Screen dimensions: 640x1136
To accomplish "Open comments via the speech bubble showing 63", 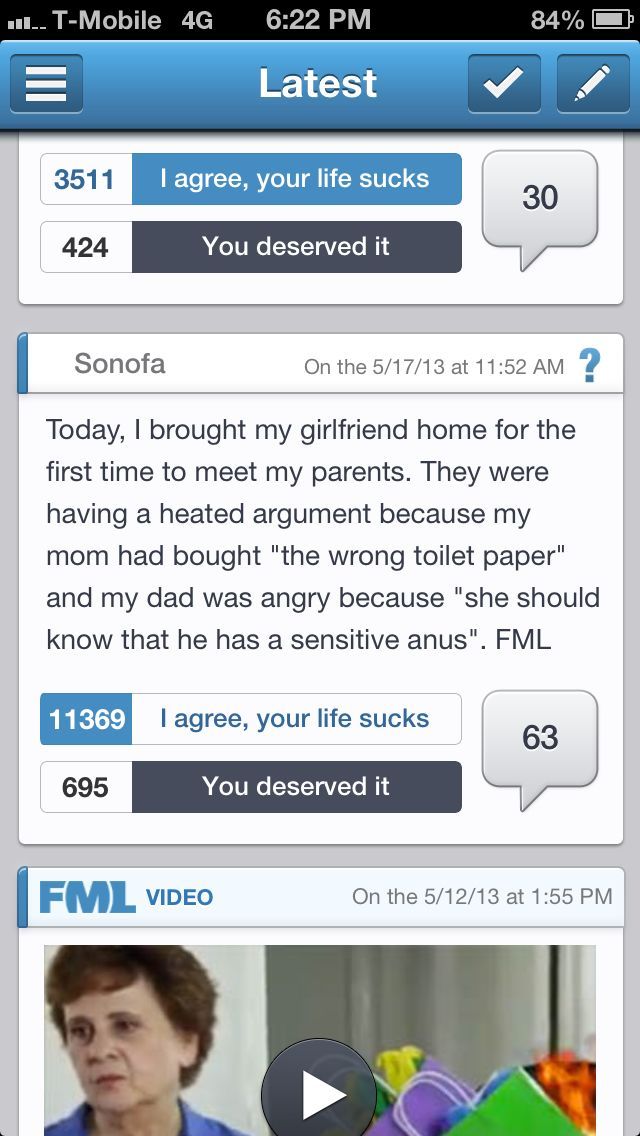I will click(539, 737).
